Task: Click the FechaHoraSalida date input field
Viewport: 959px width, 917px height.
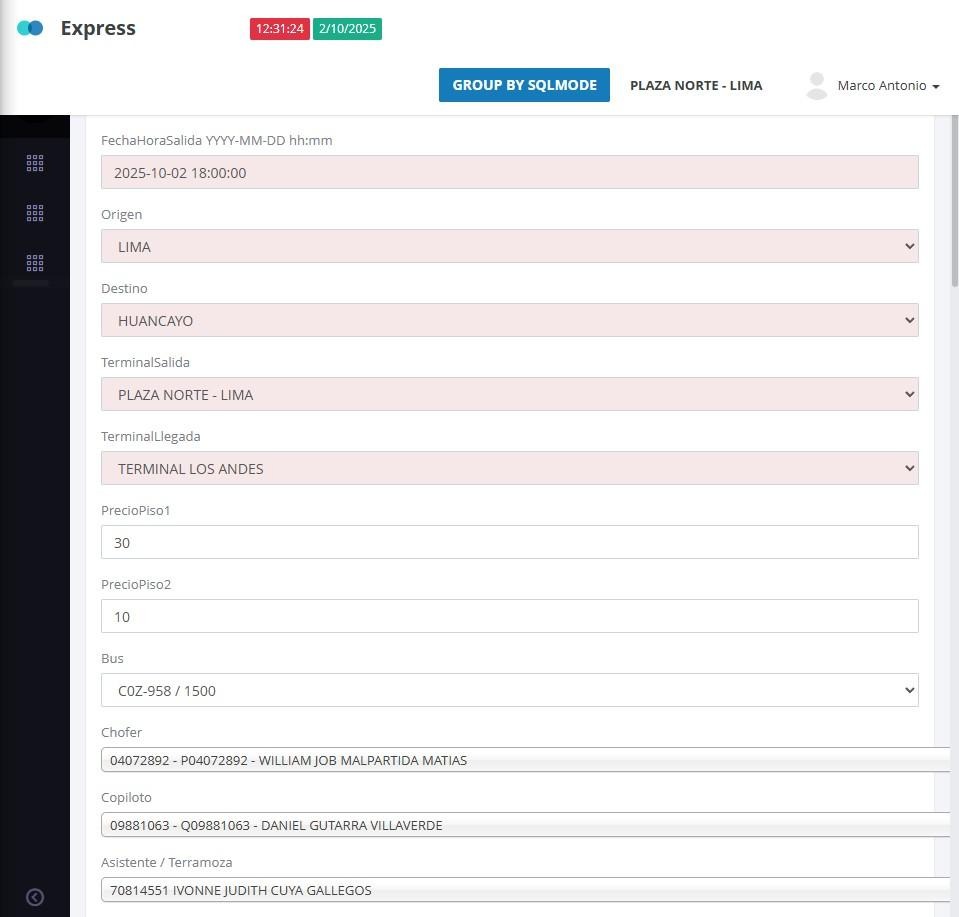Action: (x=509, y=173)
